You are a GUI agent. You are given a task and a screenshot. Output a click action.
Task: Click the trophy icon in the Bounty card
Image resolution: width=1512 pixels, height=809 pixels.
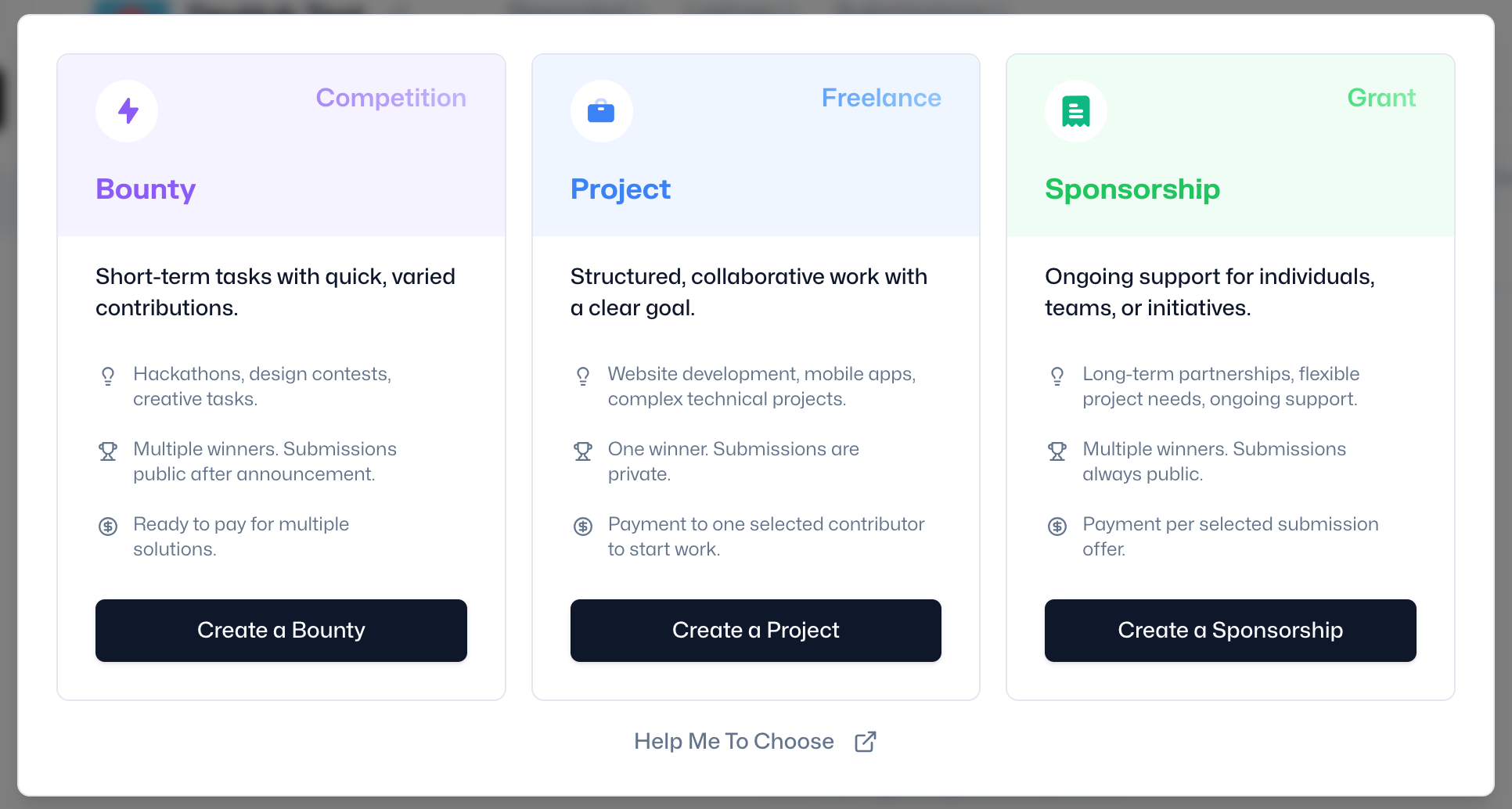coord(108,451)
